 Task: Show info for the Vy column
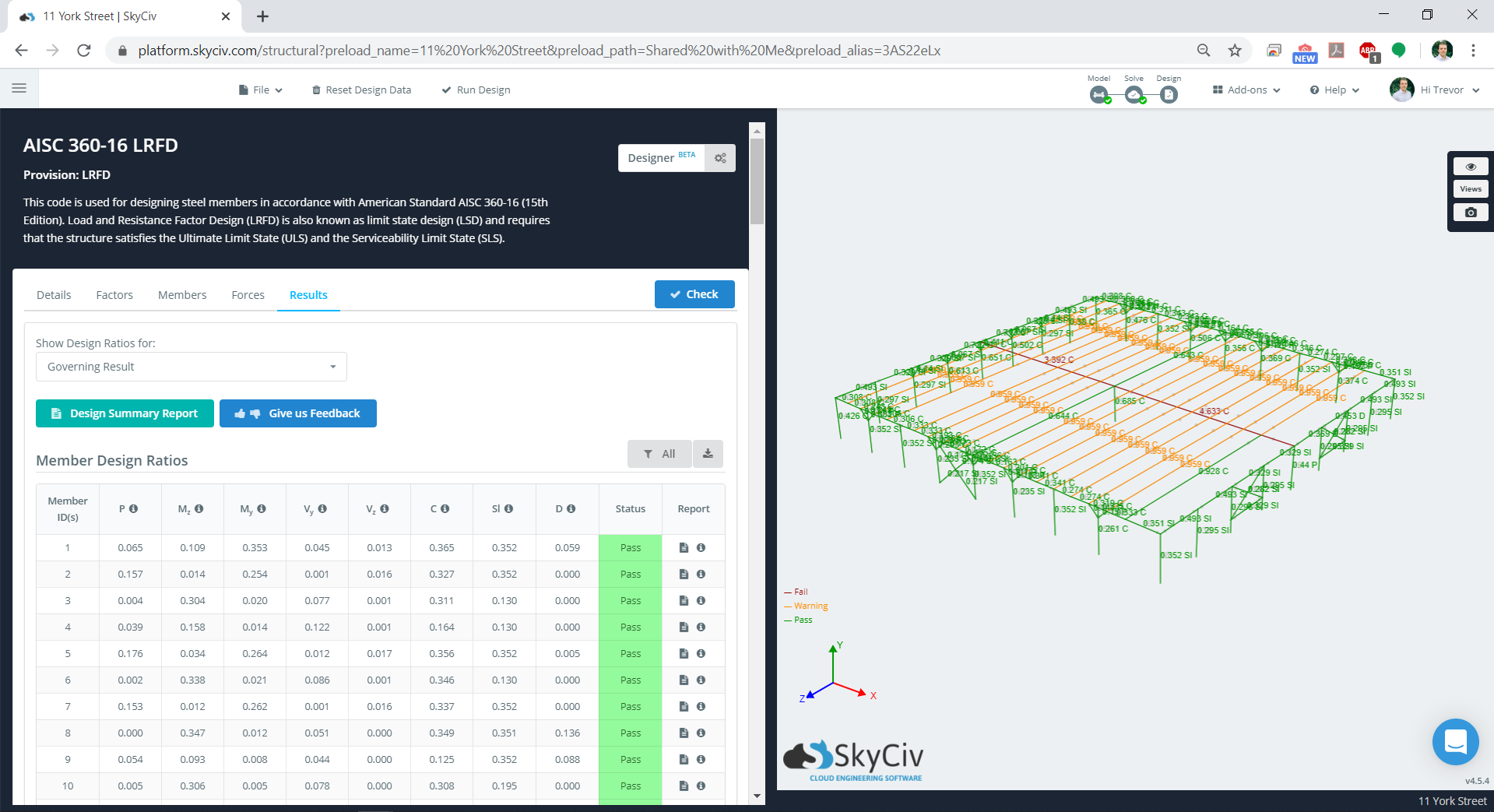click(x=322, y=508)
